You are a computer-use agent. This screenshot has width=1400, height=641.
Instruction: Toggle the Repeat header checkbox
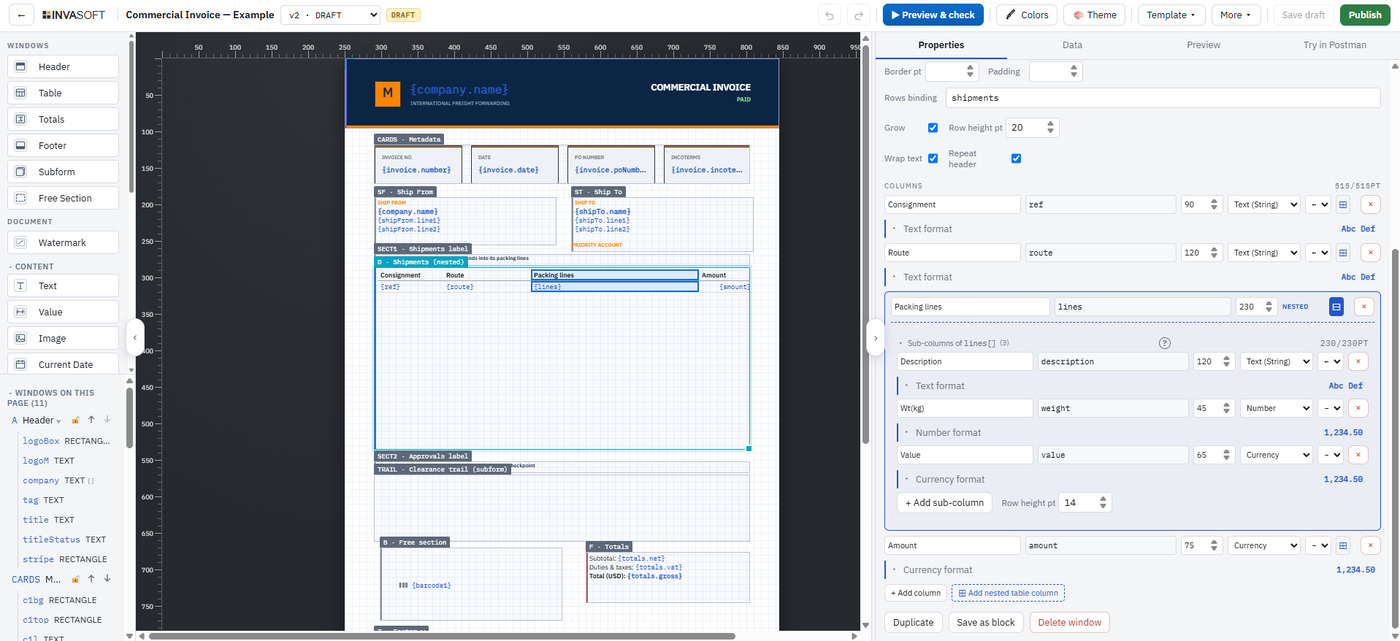click(1016, 158)
